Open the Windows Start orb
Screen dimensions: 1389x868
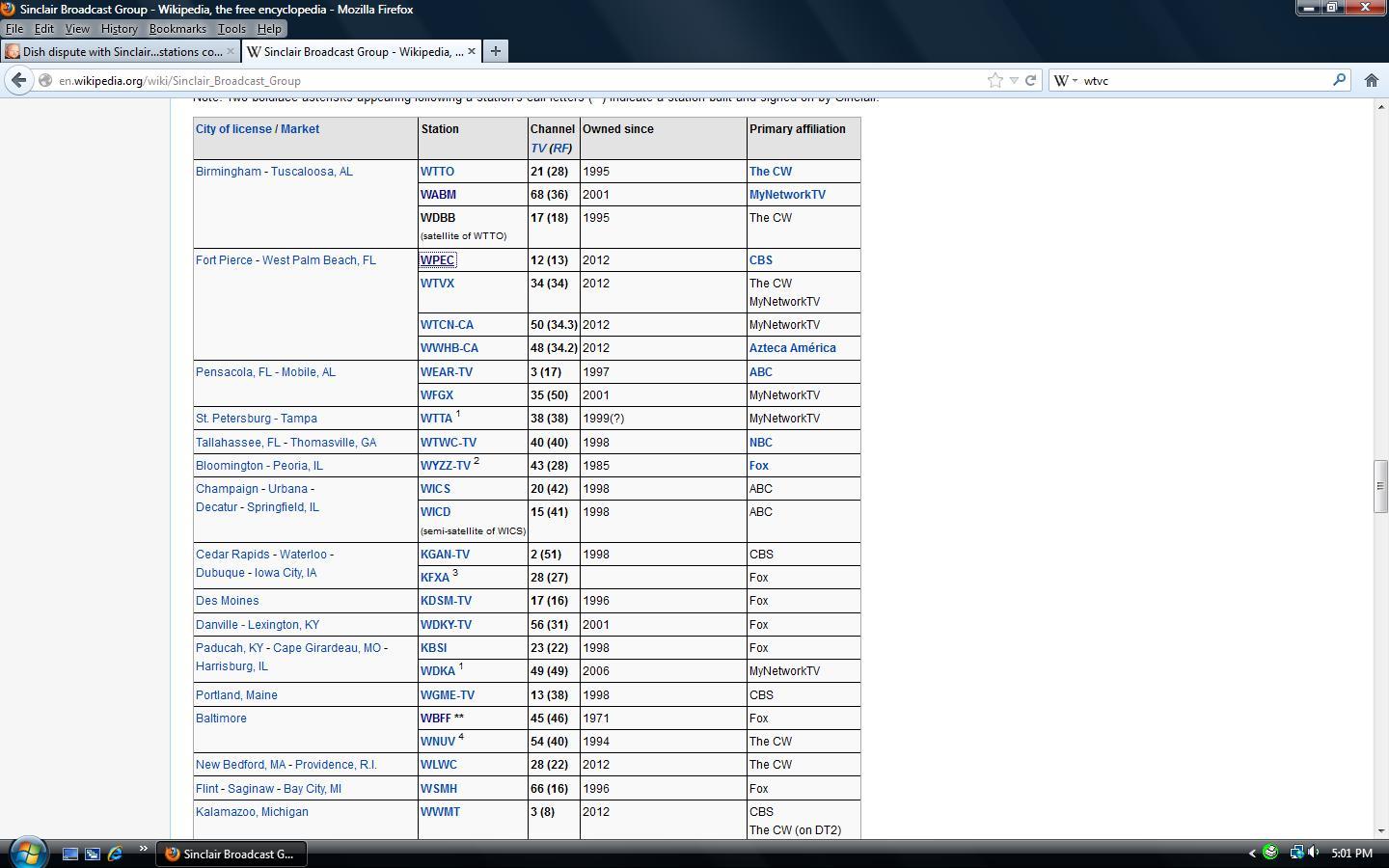[27, 853]
